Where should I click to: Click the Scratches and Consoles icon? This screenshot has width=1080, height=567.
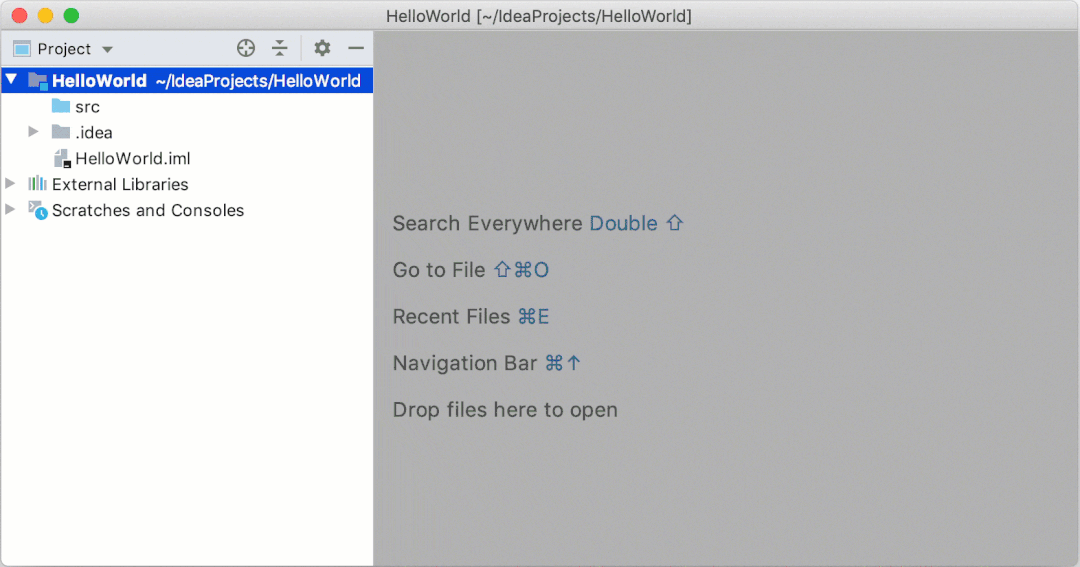click(x=38, y=210)
